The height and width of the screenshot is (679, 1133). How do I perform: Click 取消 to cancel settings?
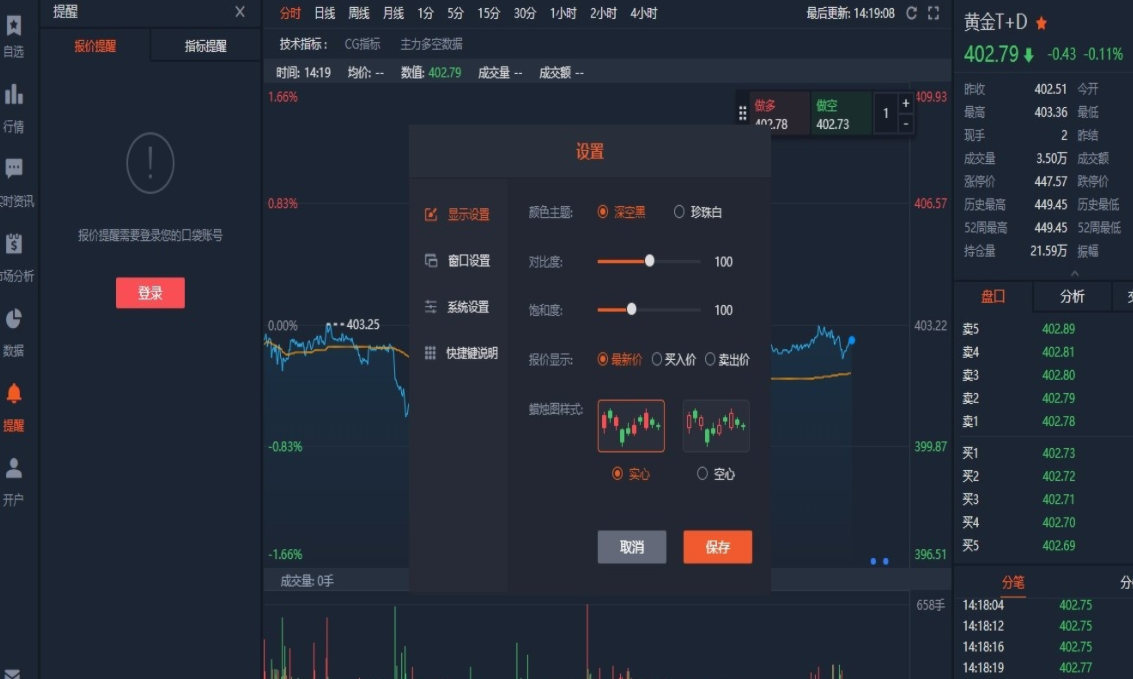(632, 547)
